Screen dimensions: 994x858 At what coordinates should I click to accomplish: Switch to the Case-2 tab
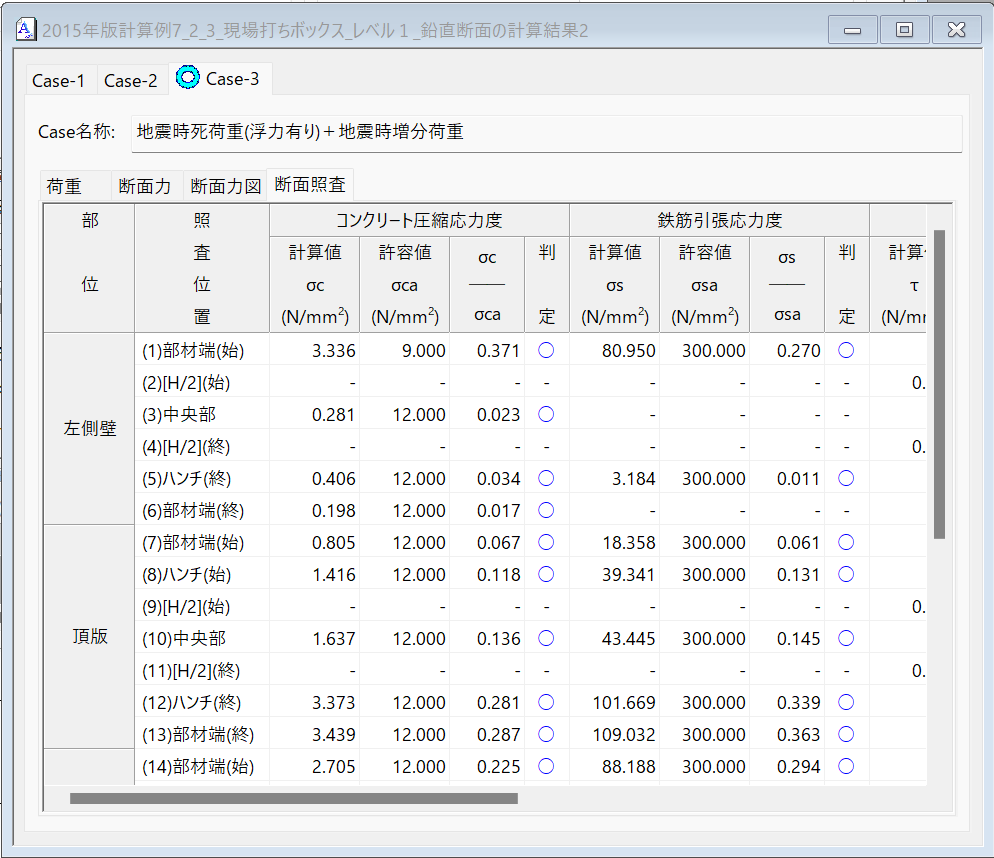131,81
